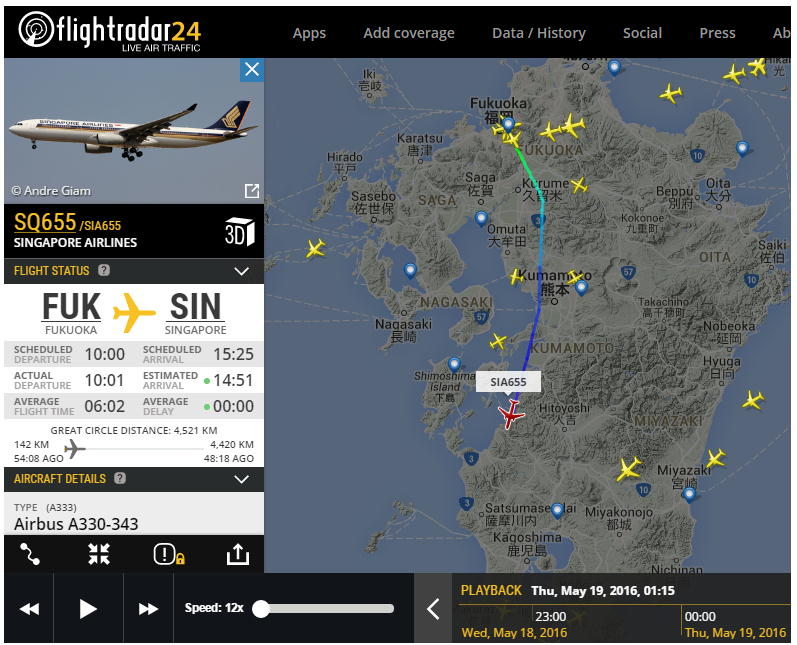
Task: Open the Data / History menu
Action: pyautogui.click(x=538, y=33)
